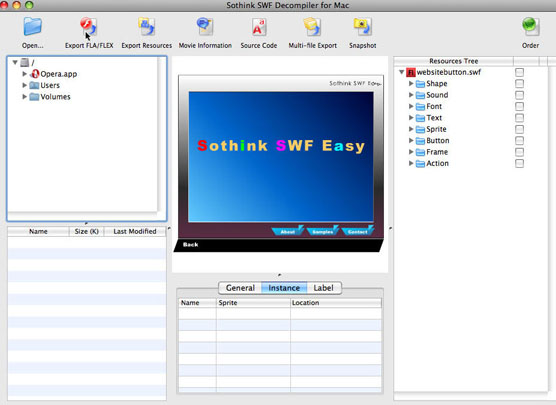Check the Sound resource checkbox
This screenshot has height=405, width=556.
[x=519, y=95]
